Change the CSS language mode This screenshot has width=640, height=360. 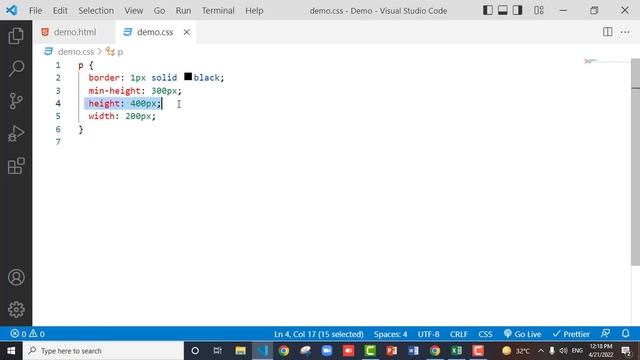[x=485, y=334]
